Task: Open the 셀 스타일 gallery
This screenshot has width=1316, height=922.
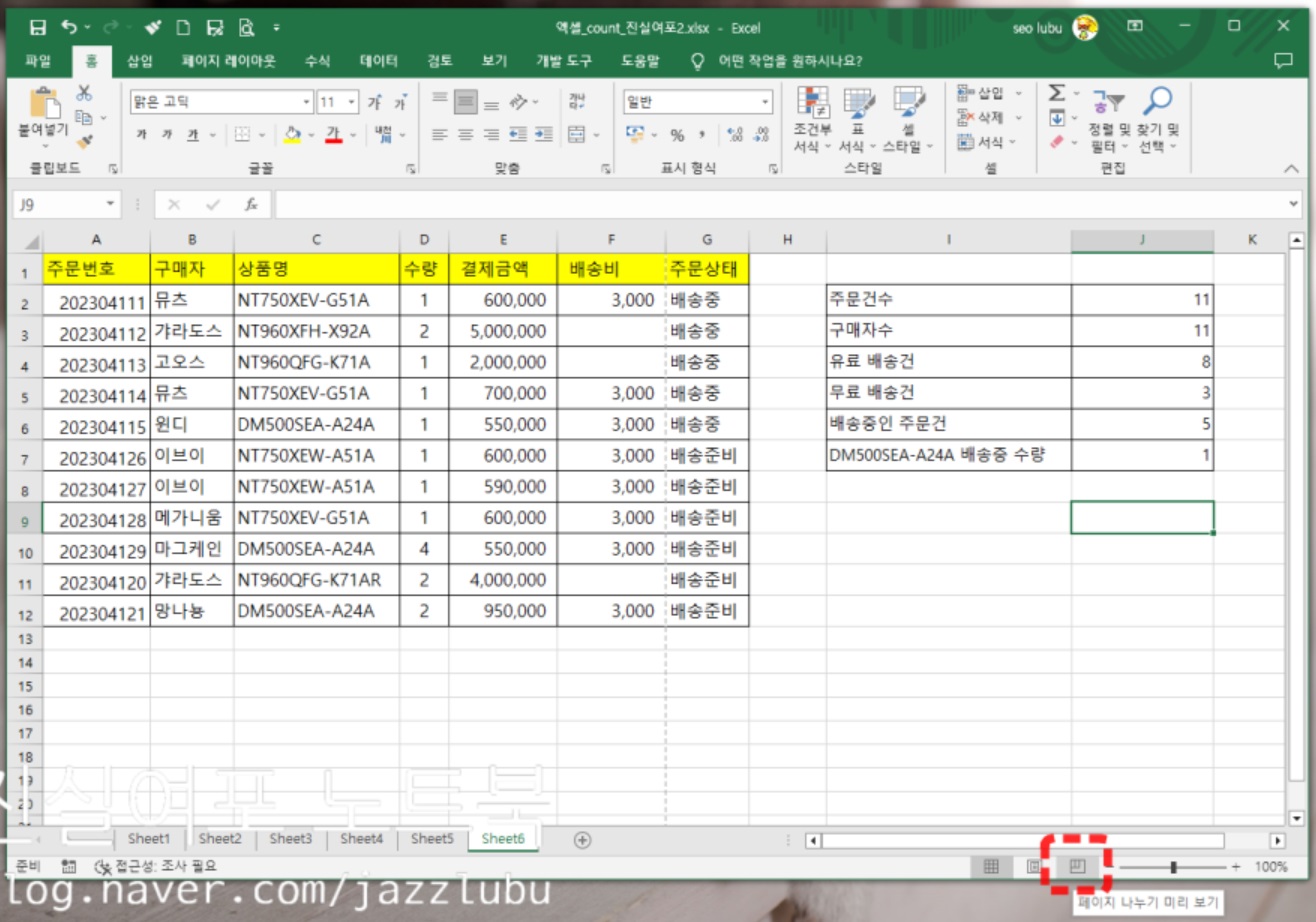Action: [x=907, y=120]
